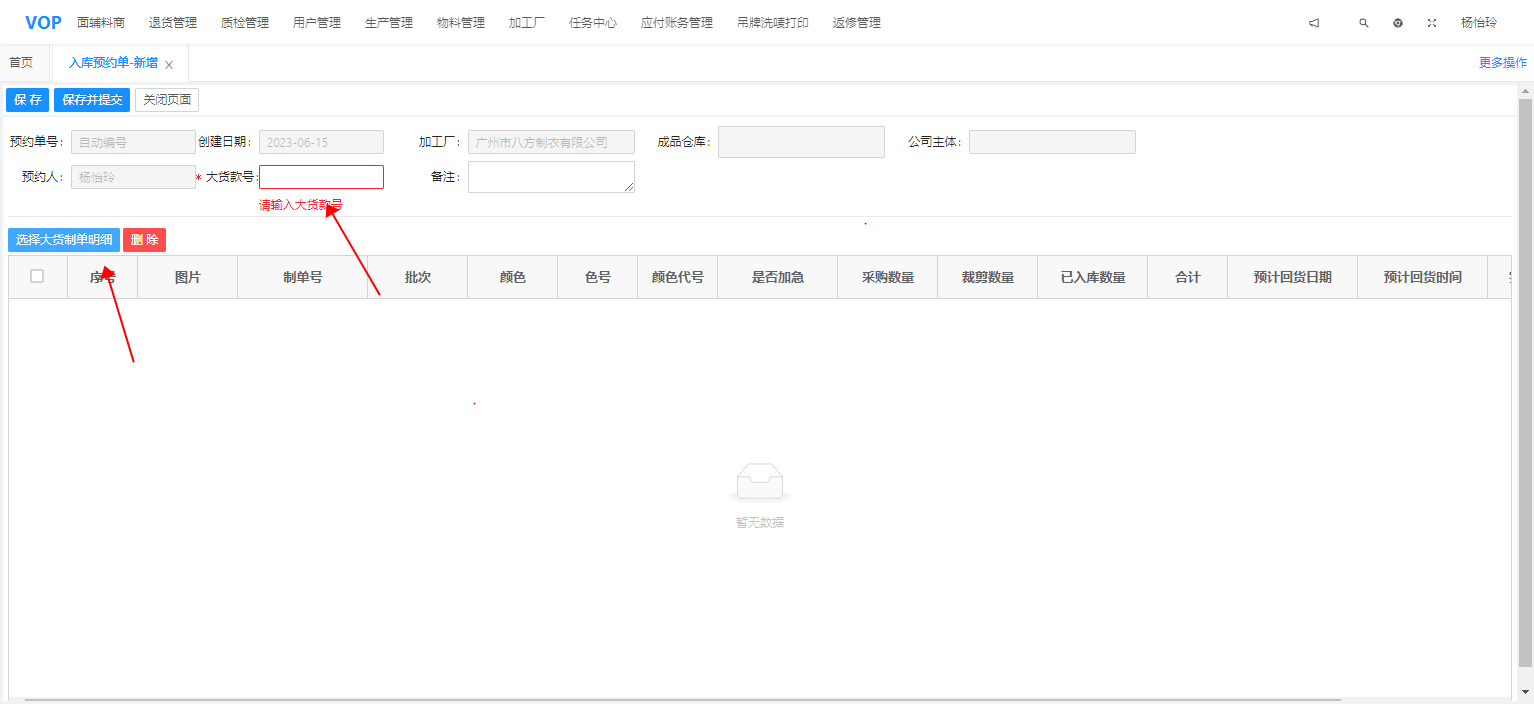This screenshot has height=704, width=1534.
Task: Click the 保存并提交 button
Action: (92, 100)
